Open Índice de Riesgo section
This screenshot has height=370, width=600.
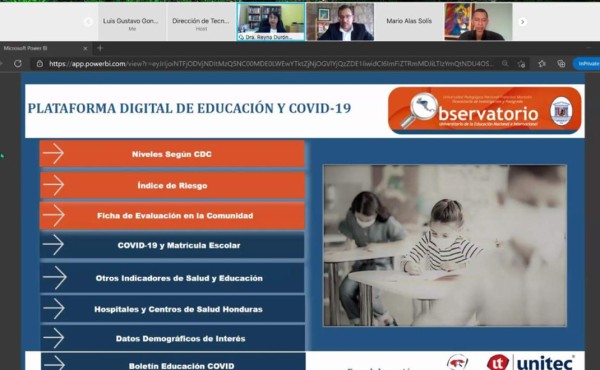(172, 185)
